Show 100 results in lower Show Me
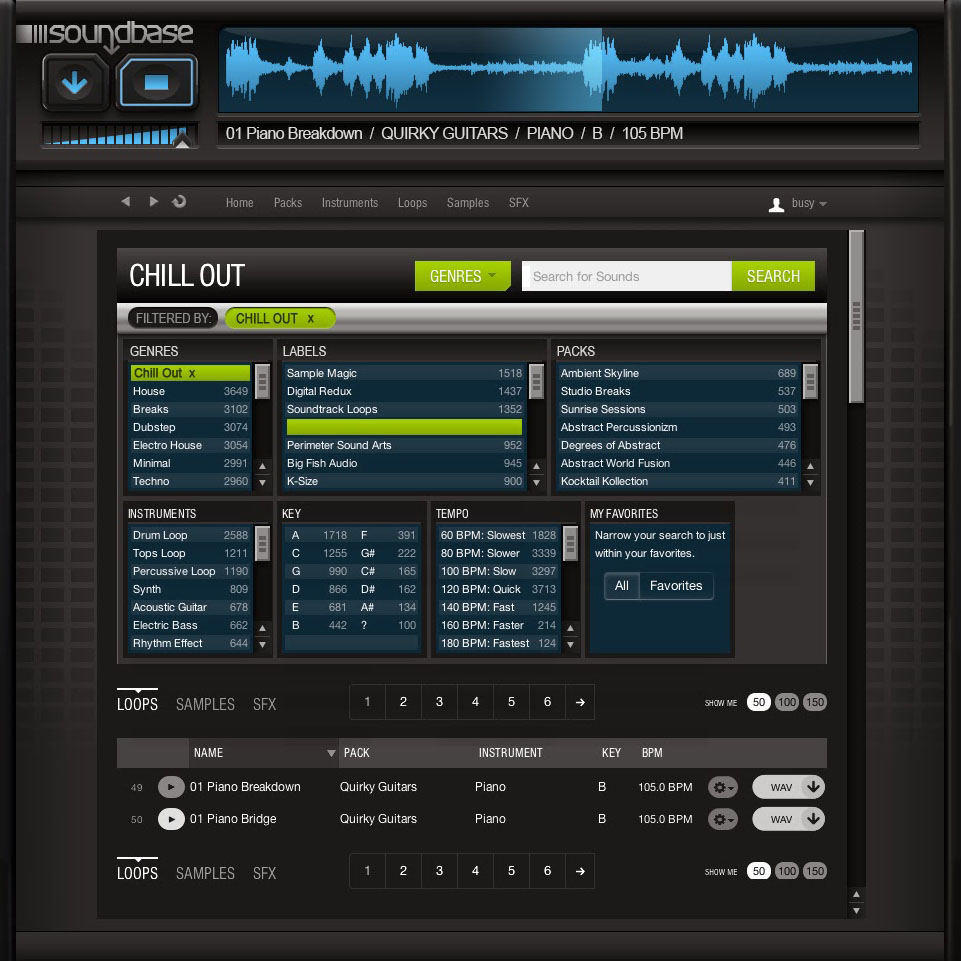 pyautogui.click(x=787, y=871)
